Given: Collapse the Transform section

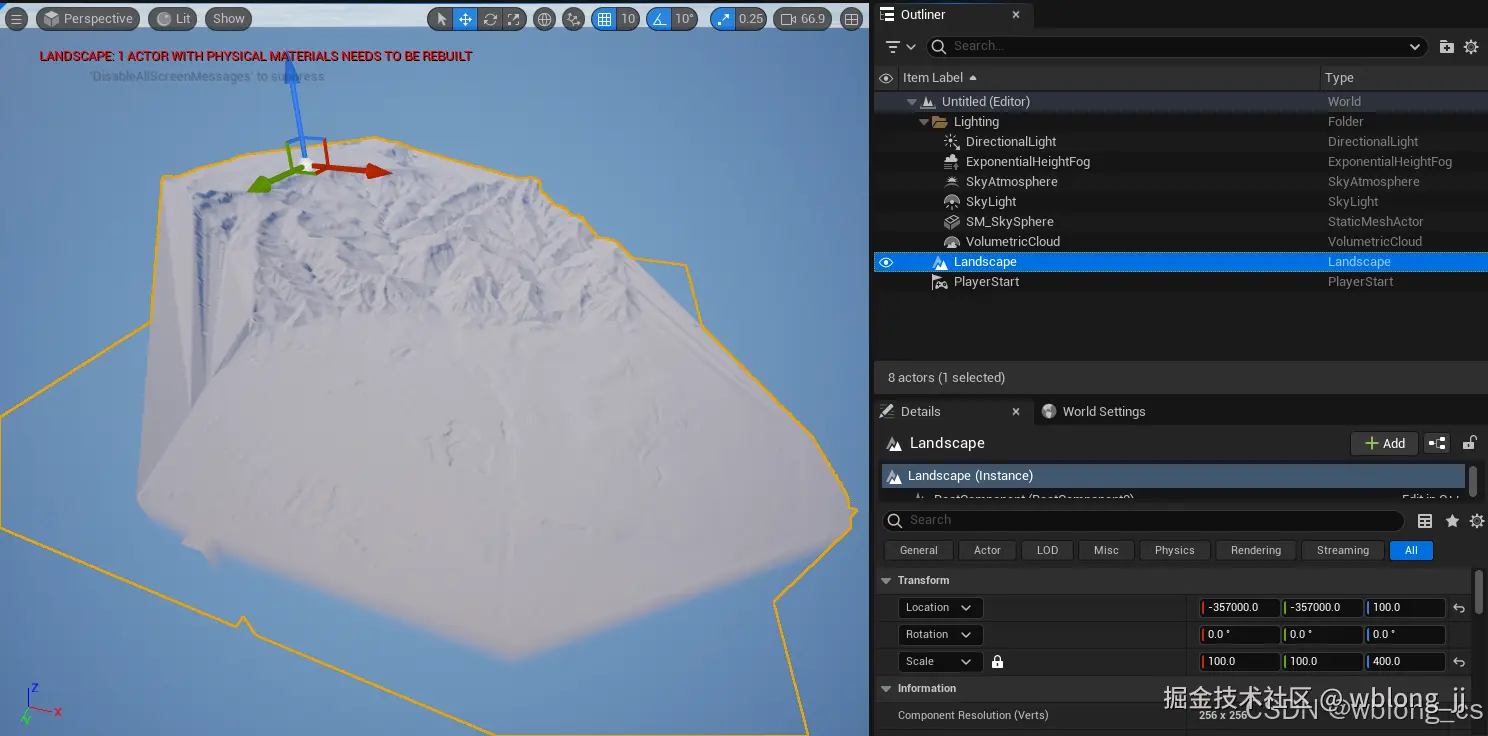Looking at the screenshot, I should tap(886, 580).
